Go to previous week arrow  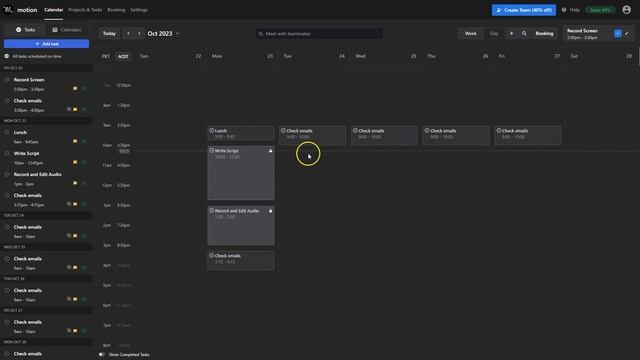coord(128,33)
